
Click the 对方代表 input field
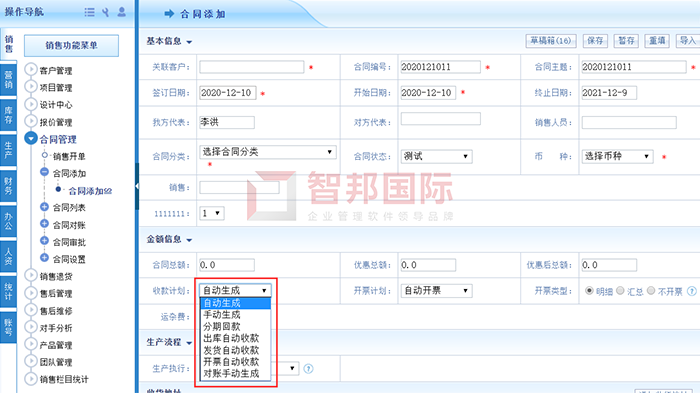[441, 118]
